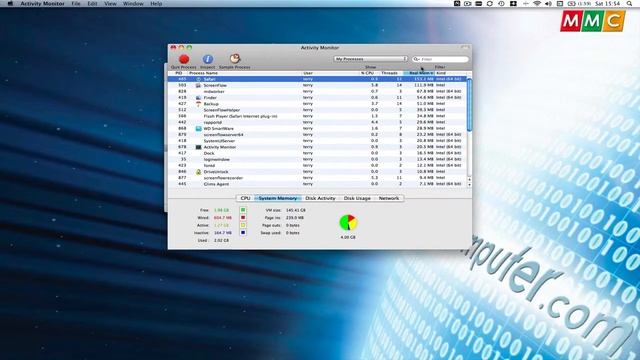Screen dimensions: 640x360
Task: Open the Spotlight magnifier in menu bar
Action: pyautogui.click(x=629, y=3)
